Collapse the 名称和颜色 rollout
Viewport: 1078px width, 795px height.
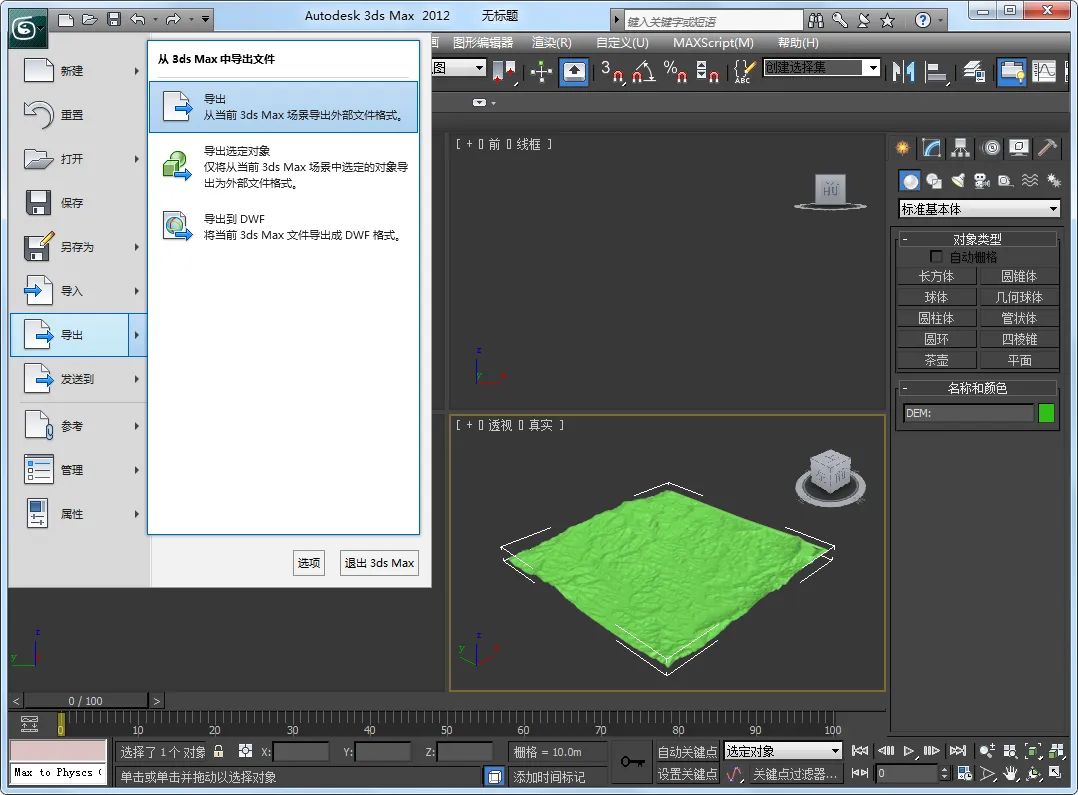(x=977, y=388)
